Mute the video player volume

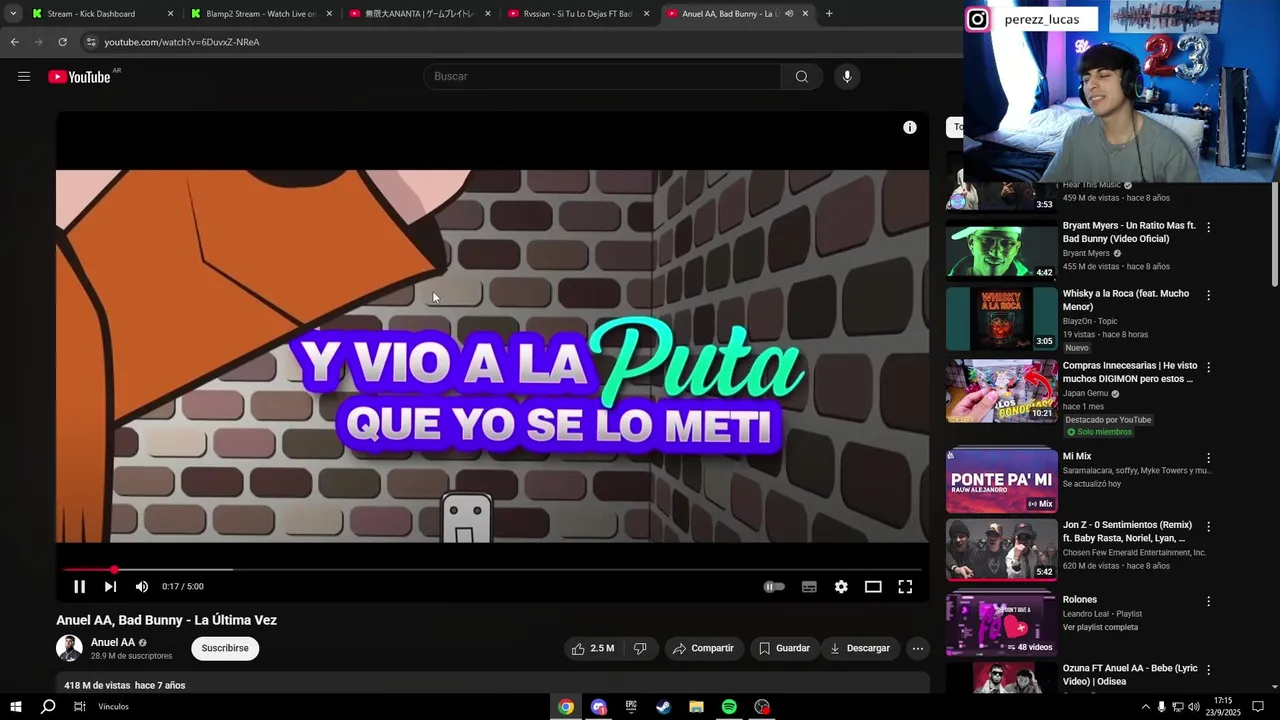[x=142, y=587]
